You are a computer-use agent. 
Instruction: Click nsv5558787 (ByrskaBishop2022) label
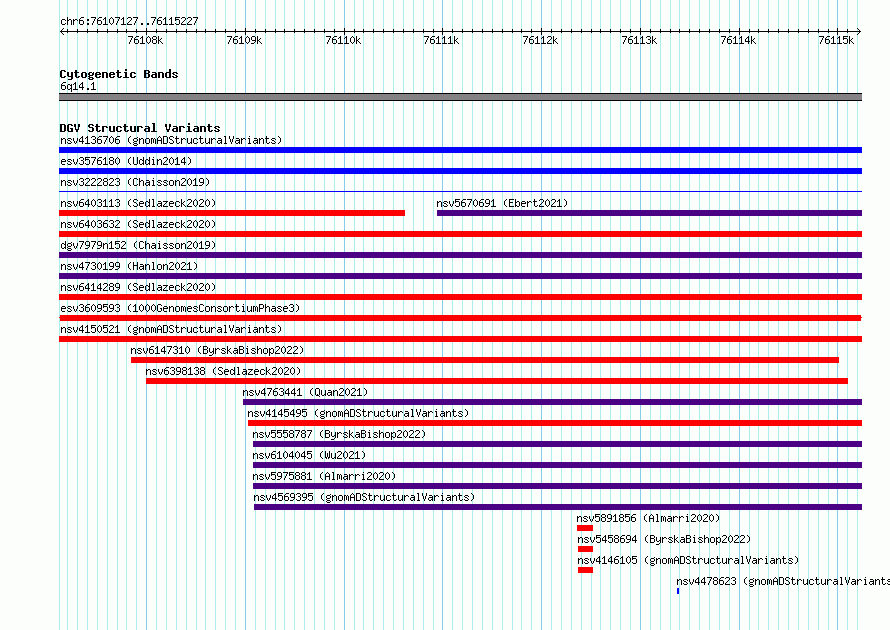(x=339, y=434)
